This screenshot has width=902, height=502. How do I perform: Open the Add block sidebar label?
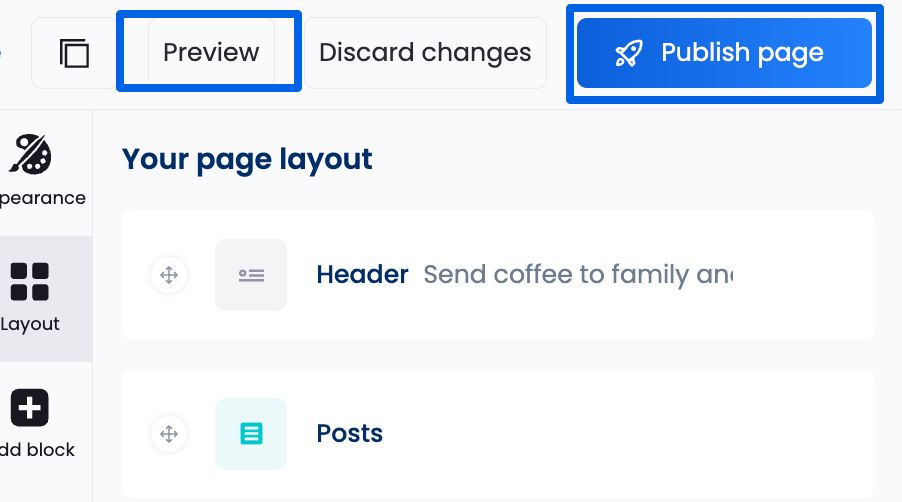pos(37,450)
